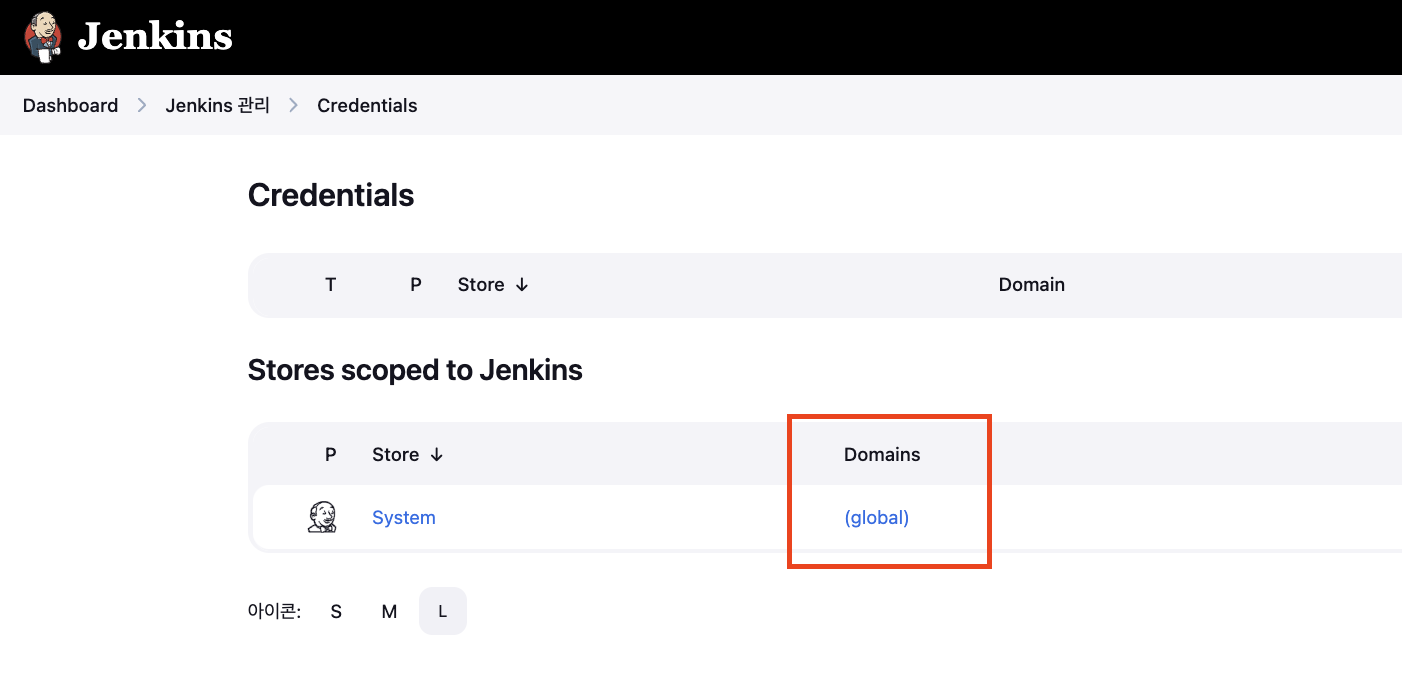Screen dimensions: 1402x684
Task: Set icon size to S
Action: (x=336, y=611)
